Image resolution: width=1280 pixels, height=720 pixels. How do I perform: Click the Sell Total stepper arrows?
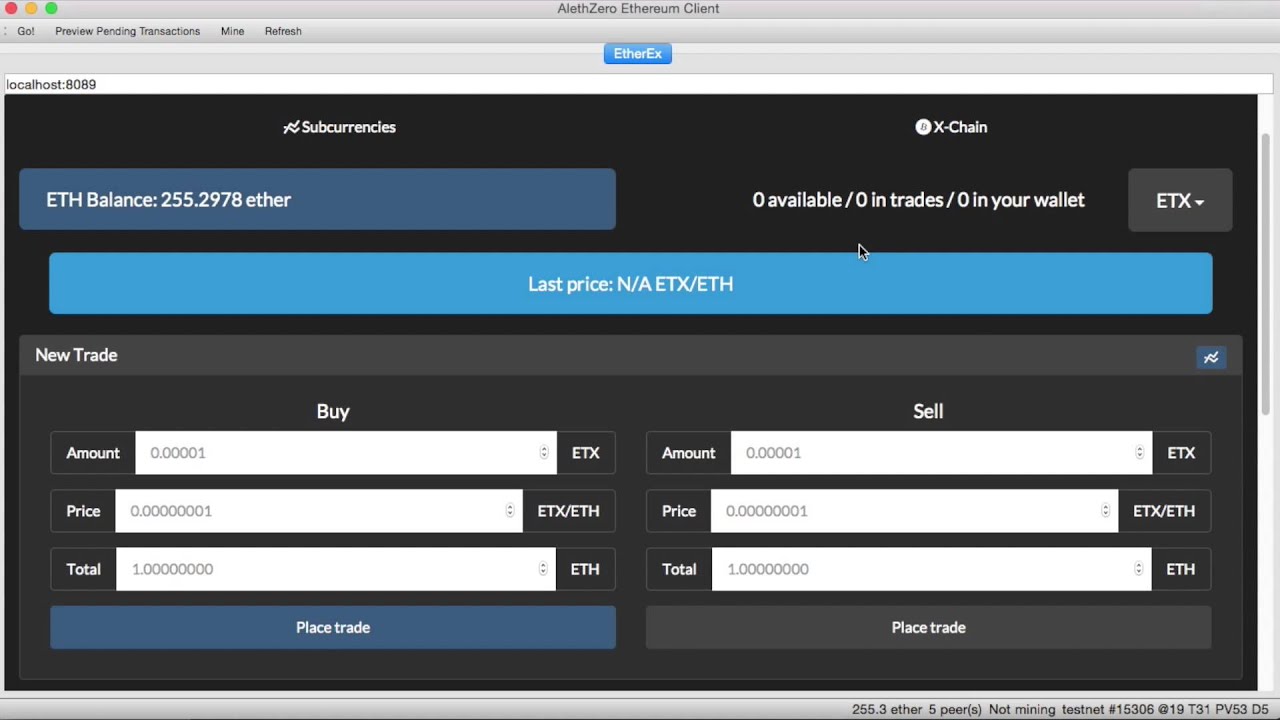pyautogui.click(x=1138, y=569)
